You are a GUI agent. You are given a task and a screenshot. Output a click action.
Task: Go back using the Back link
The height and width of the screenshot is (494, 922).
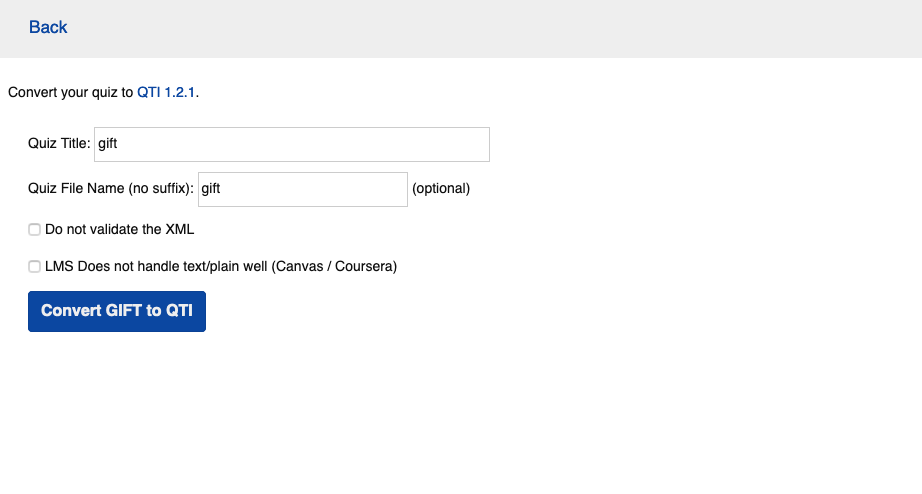(x=48, y=27)
